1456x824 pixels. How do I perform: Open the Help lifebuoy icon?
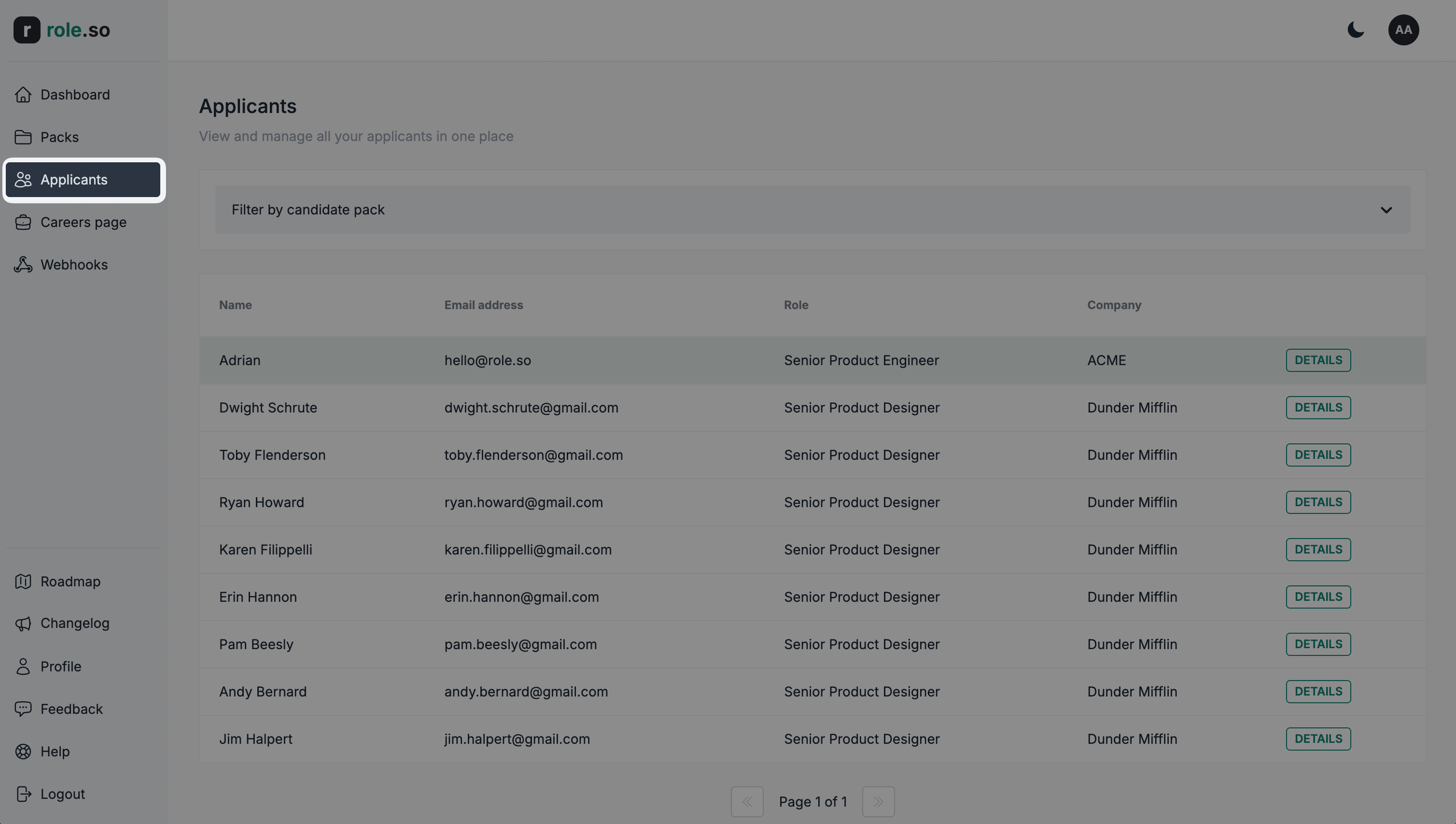23,751
